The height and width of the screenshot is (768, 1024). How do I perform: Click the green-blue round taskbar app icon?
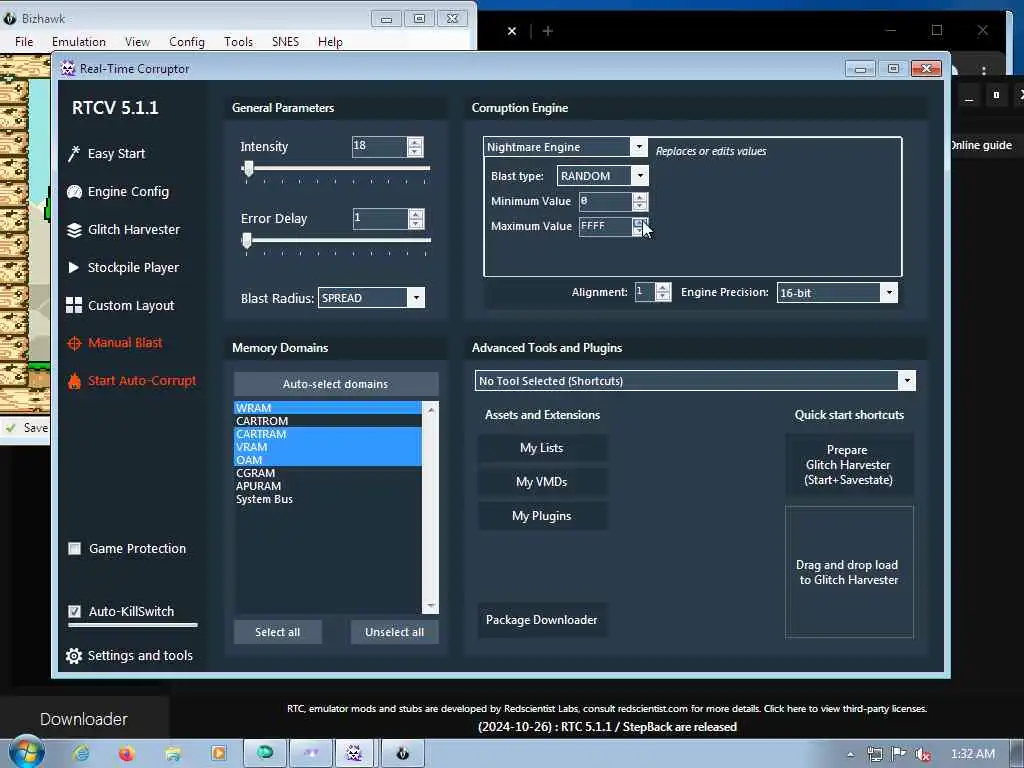264,754
